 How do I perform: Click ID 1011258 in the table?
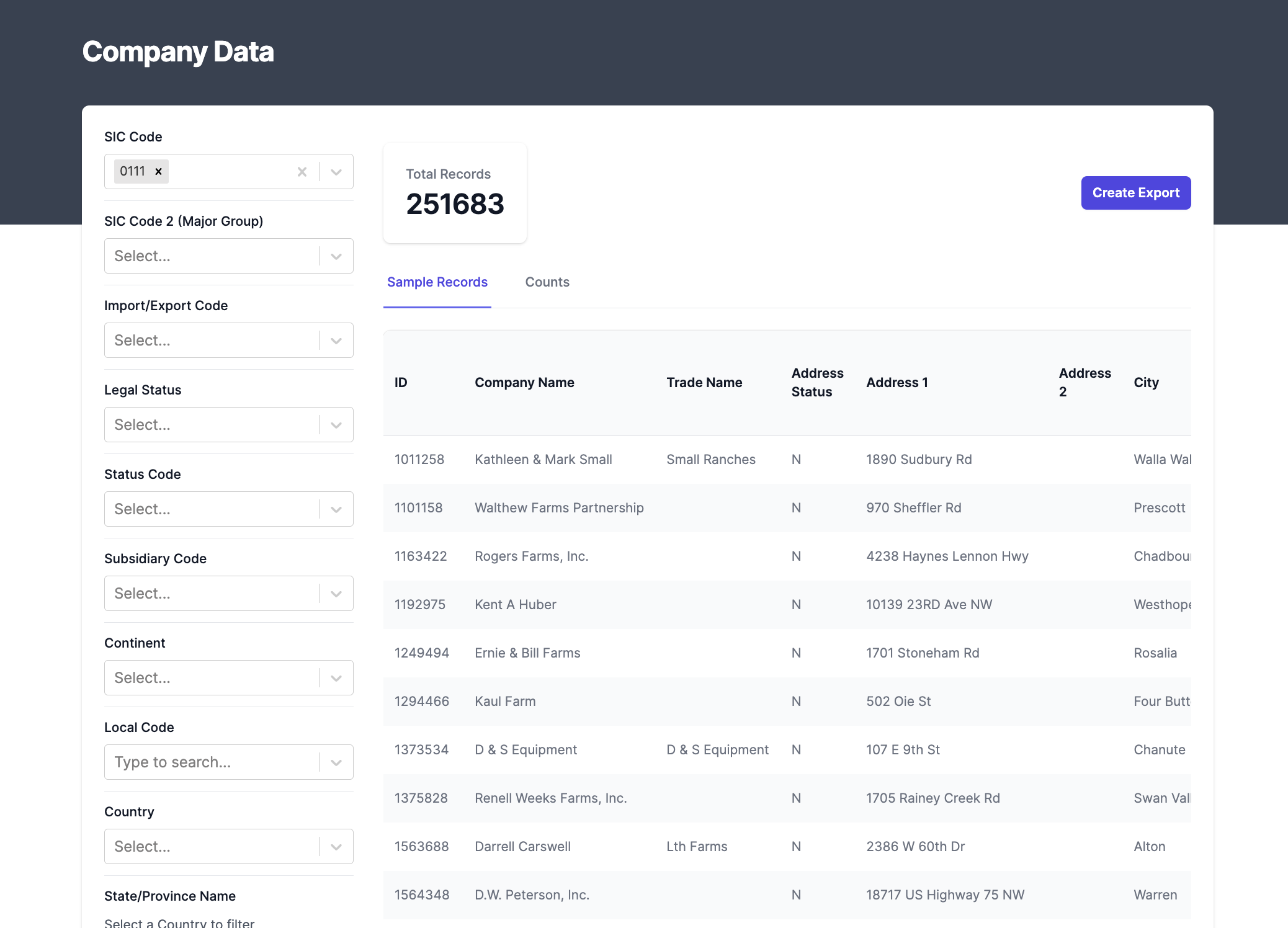coord(419,460)
